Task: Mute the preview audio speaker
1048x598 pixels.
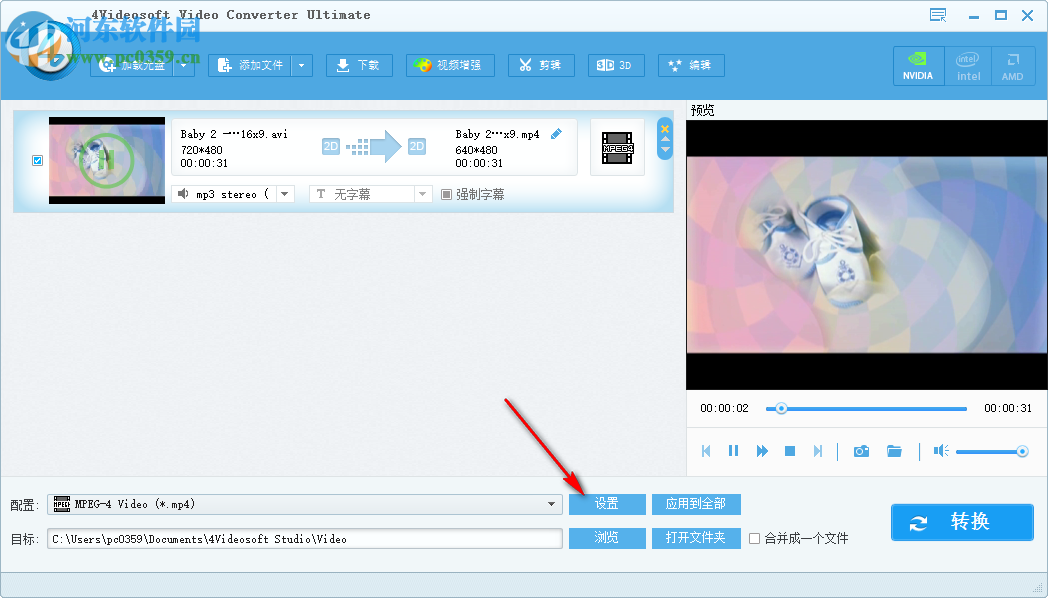Action: [x=940, y=451]
